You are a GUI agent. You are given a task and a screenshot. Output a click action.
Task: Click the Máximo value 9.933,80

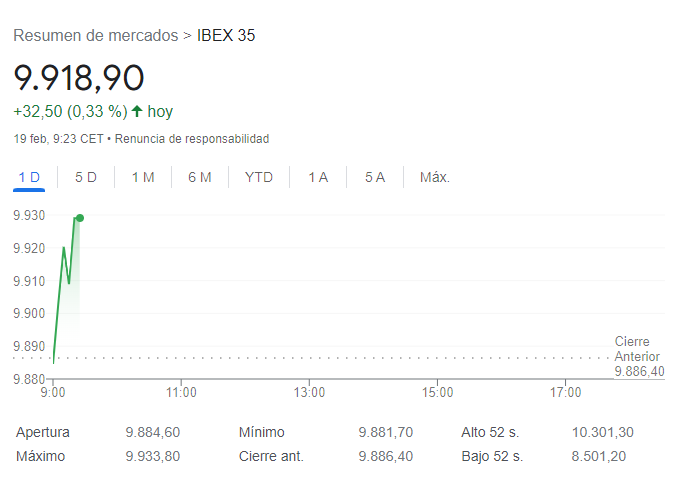tap(152, 456)
